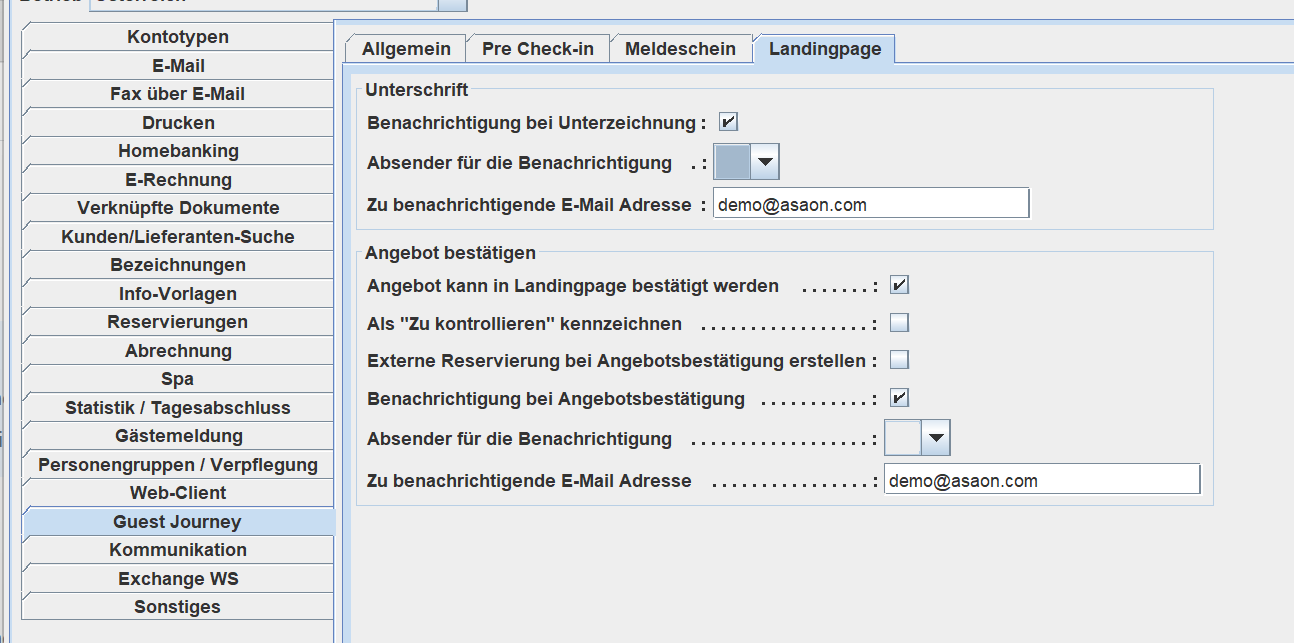Check 'Externe Reservierung bei Angebotsbestätigung erstellen'
This screenshot has width=1294, height=643.
899,360
